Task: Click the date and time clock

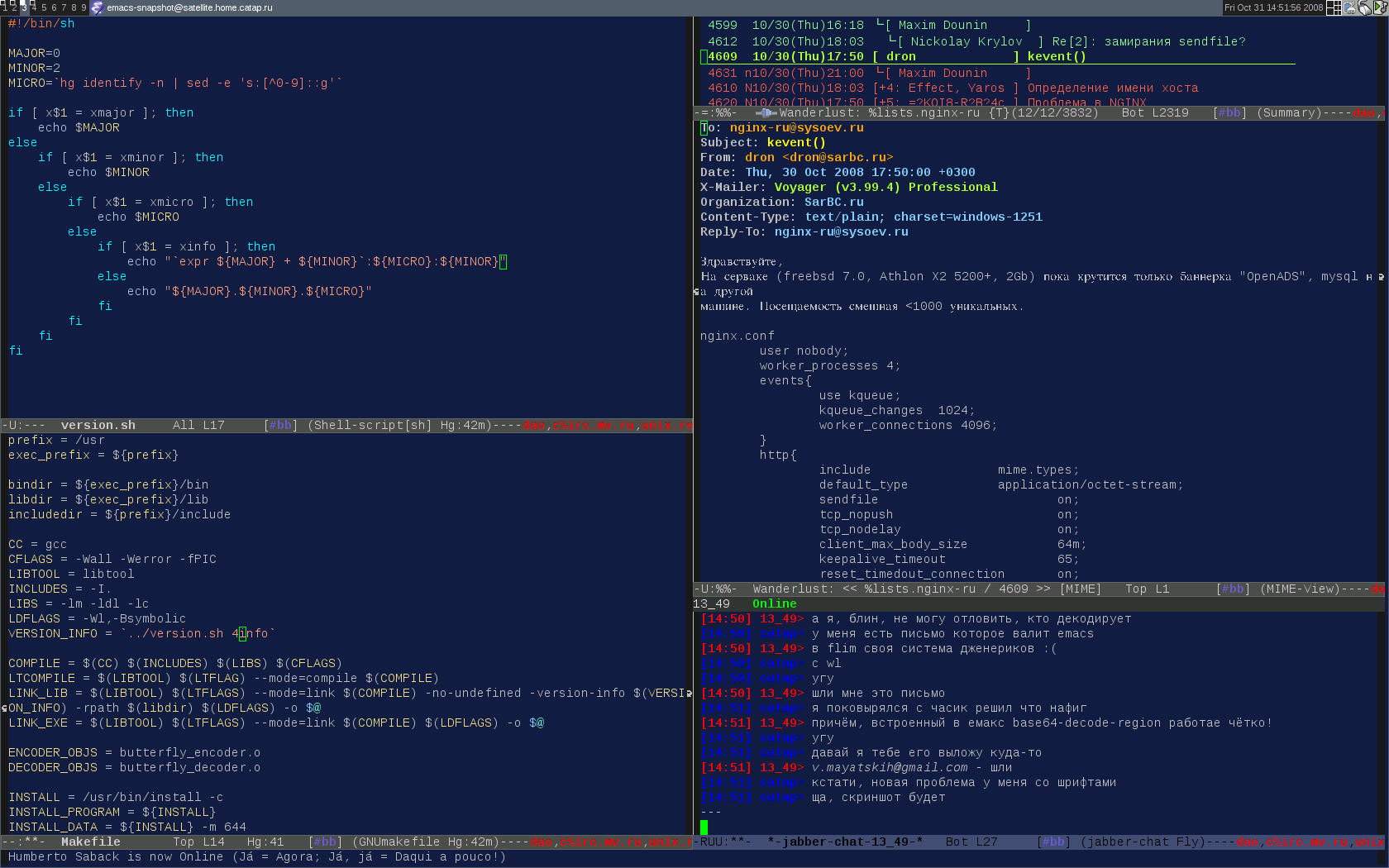Action: point(1273,7)
